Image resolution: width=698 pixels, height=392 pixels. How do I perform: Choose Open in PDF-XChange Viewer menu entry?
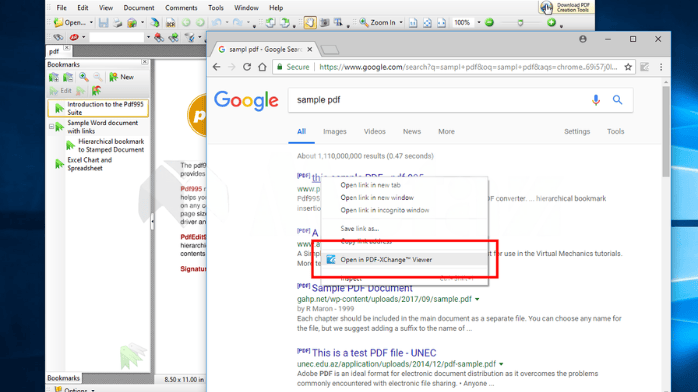[x=404, y=259]
